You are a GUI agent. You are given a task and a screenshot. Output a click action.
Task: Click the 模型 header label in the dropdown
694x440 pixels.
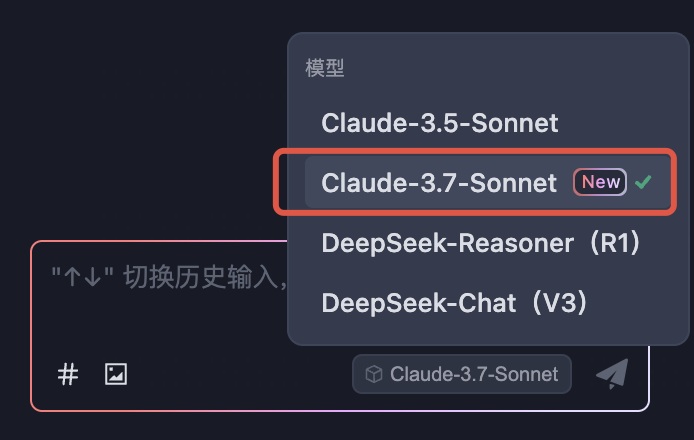[325, 69]
